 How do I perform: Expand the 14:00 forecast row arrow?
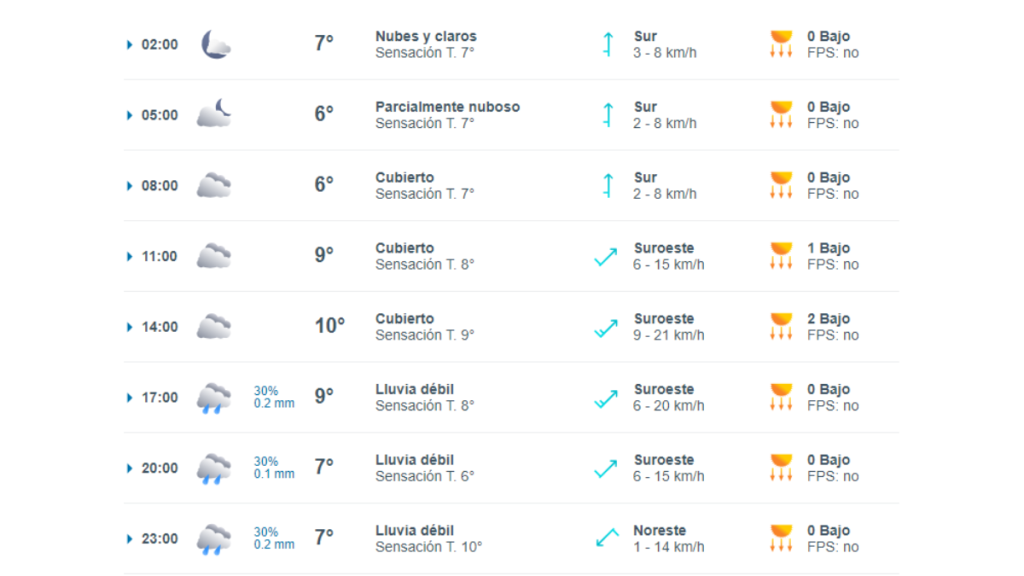129,327
